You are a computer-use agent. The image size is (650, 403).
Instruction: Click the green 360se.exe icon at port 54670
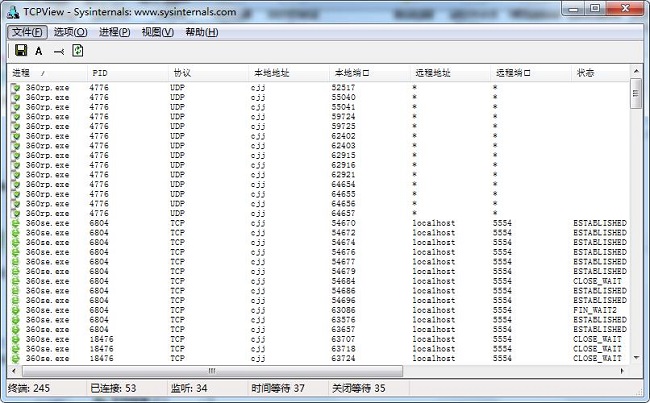(x=16, y=223)
